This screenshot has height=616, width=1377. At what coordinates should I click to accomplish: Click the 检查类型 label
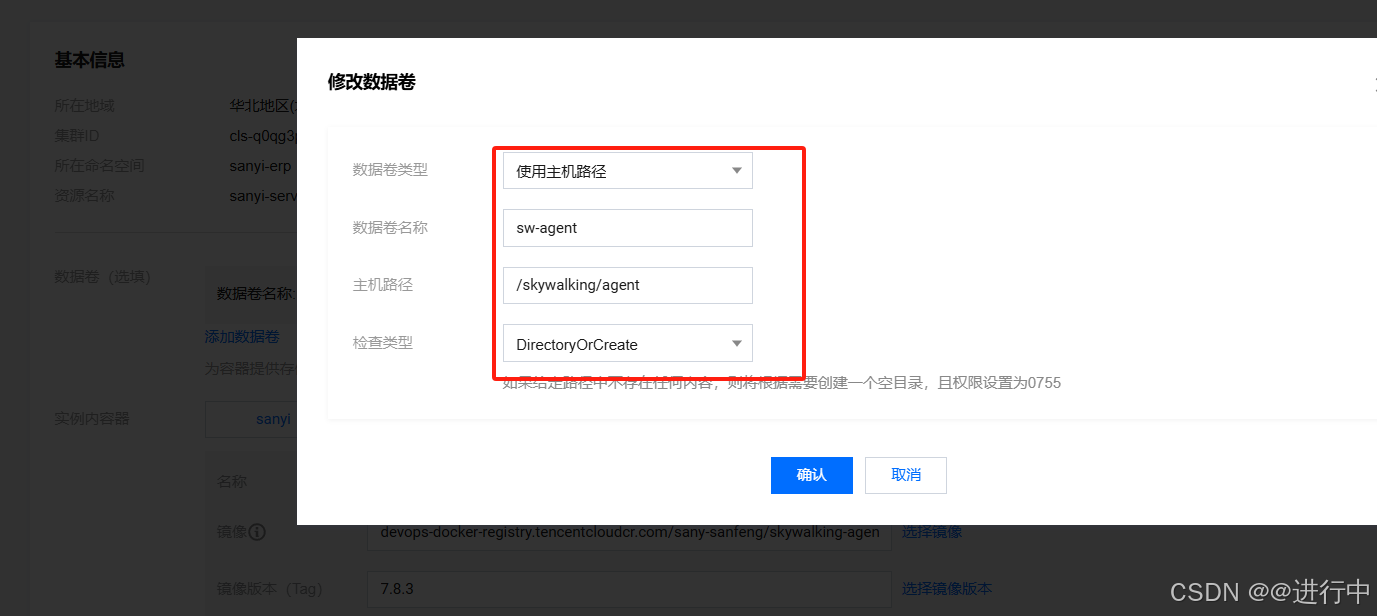tap(383, 343)
